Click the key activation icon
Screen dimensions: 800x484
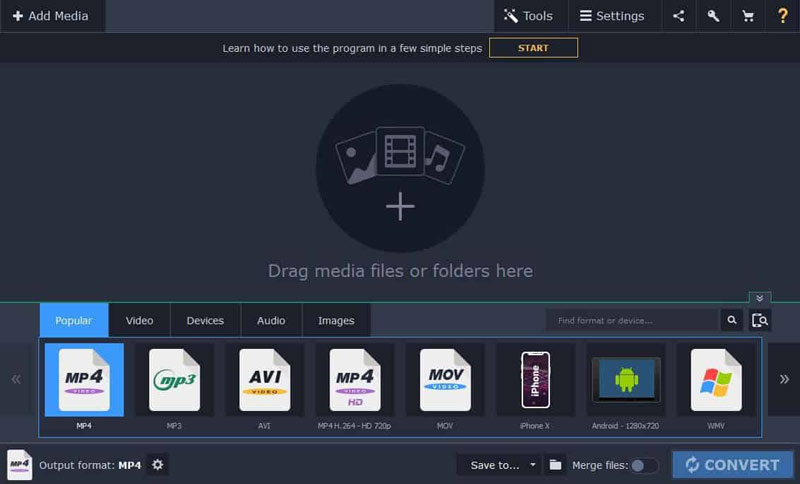tap(713, 16)
